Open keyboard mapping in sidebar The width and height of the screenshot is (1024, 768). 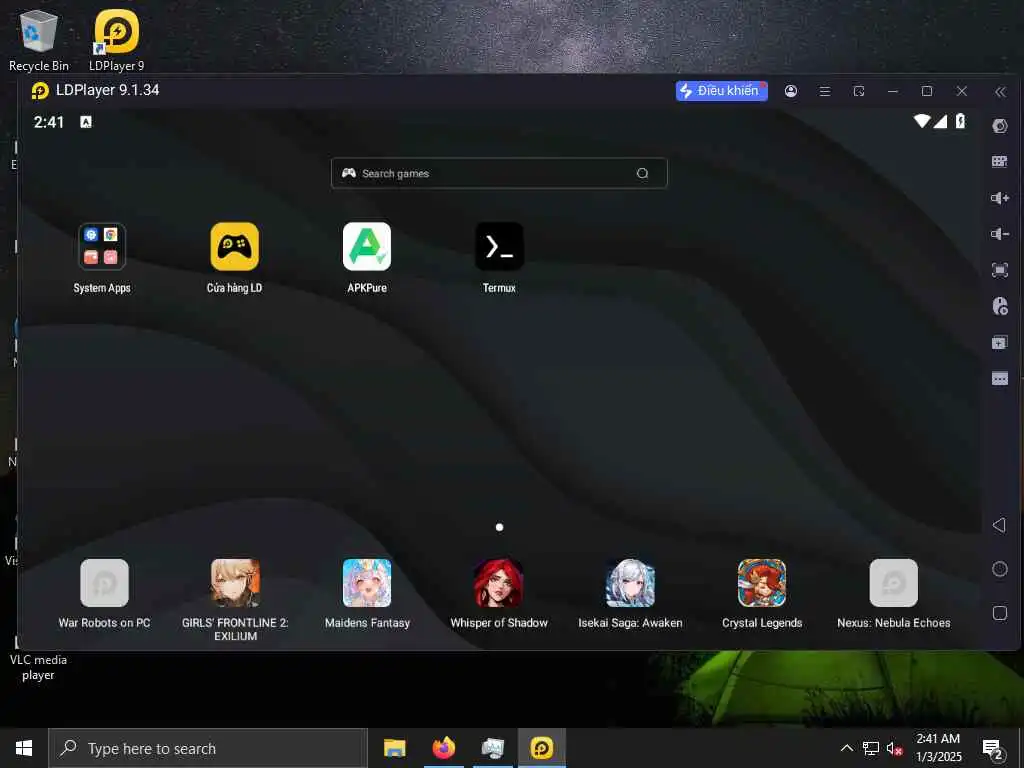click(1000, 161)
